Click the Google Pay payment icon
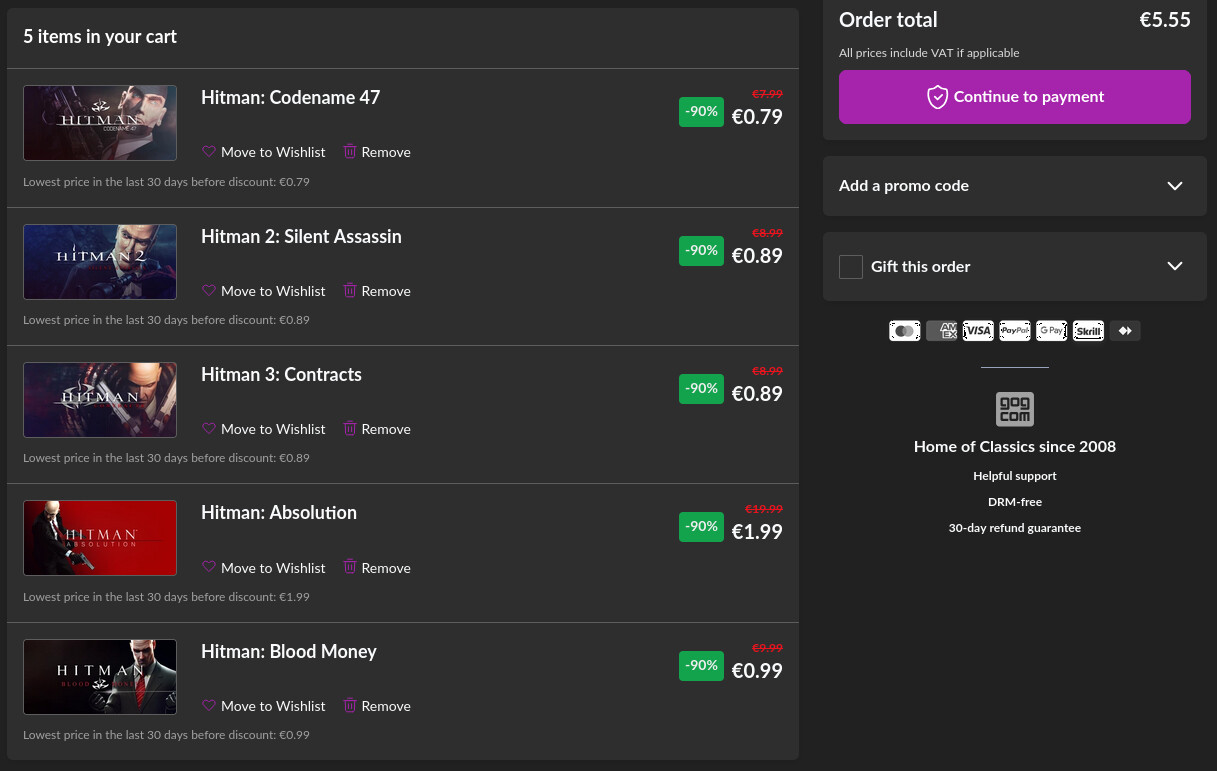 pyautogui.click(x=1051, y=331)
